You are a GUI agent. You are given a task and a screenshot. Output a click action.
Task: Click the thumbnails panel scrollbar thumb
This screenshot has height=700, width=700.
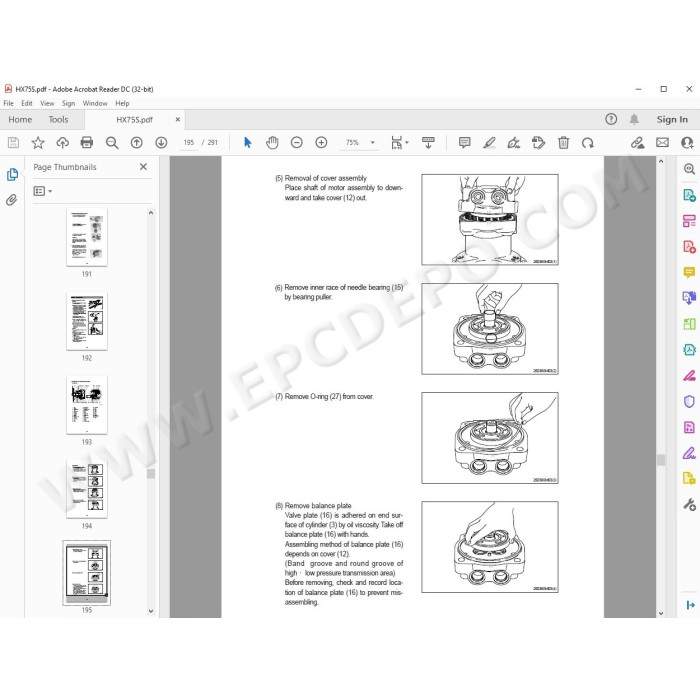coord(151,474)
